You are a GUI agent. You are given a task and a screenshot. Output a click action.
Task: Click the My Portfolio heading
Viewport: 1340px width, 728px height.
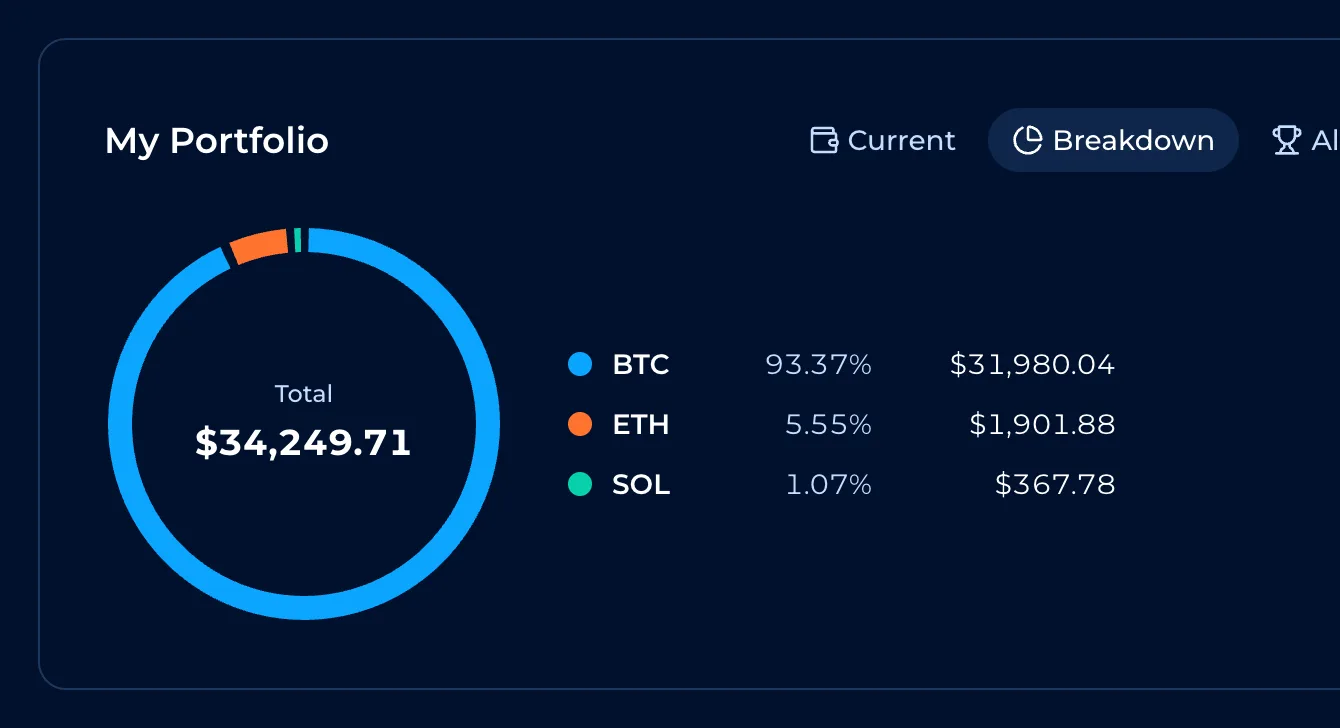(217, 141)
